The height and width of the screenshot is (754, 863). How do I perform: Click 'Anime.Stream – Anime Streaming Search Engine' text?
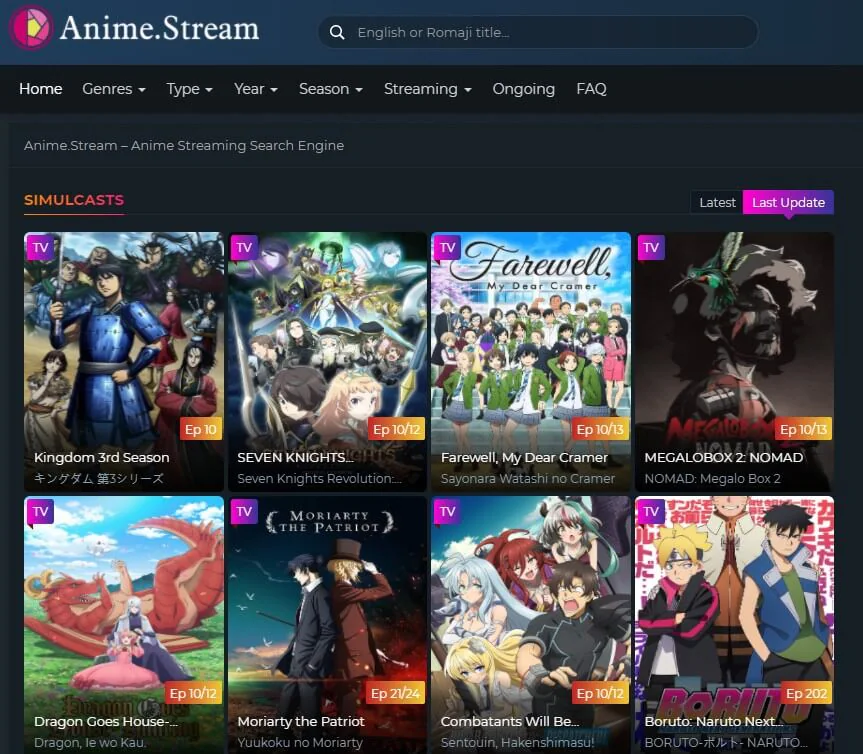coord(184,145)
